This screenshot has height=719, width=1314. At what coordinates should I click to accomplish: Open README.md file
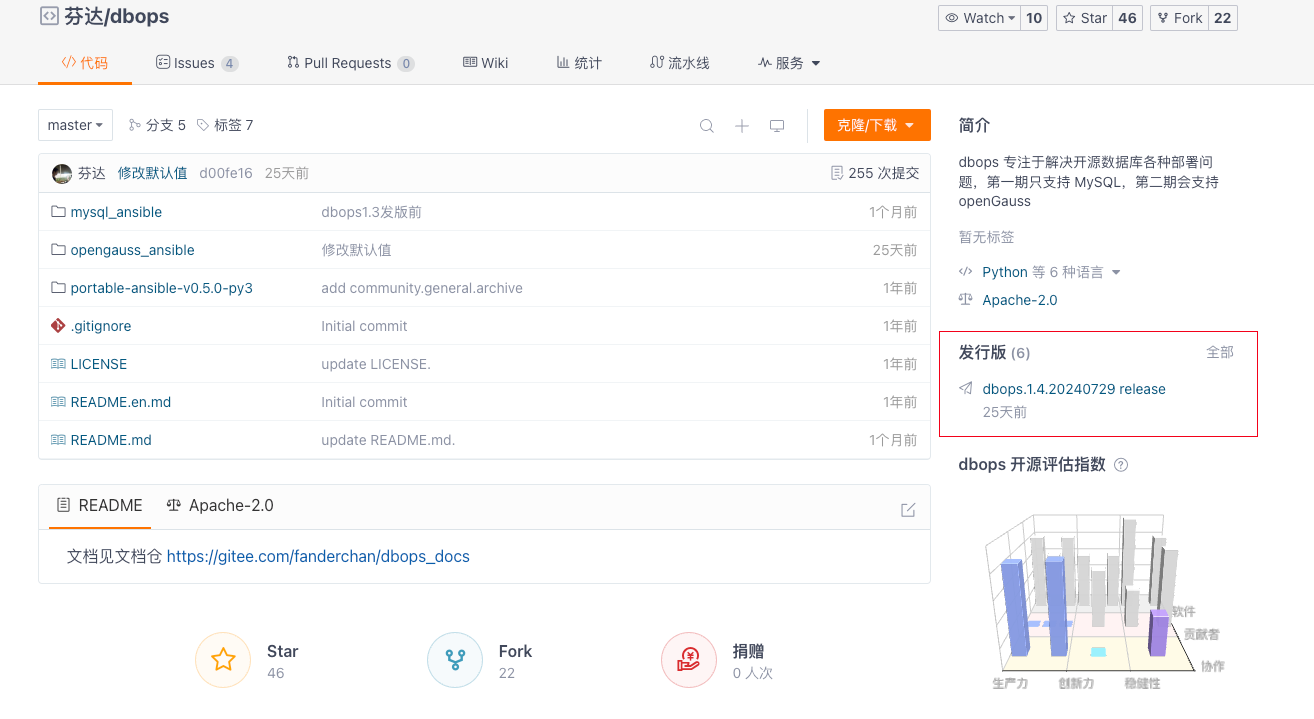111,440
